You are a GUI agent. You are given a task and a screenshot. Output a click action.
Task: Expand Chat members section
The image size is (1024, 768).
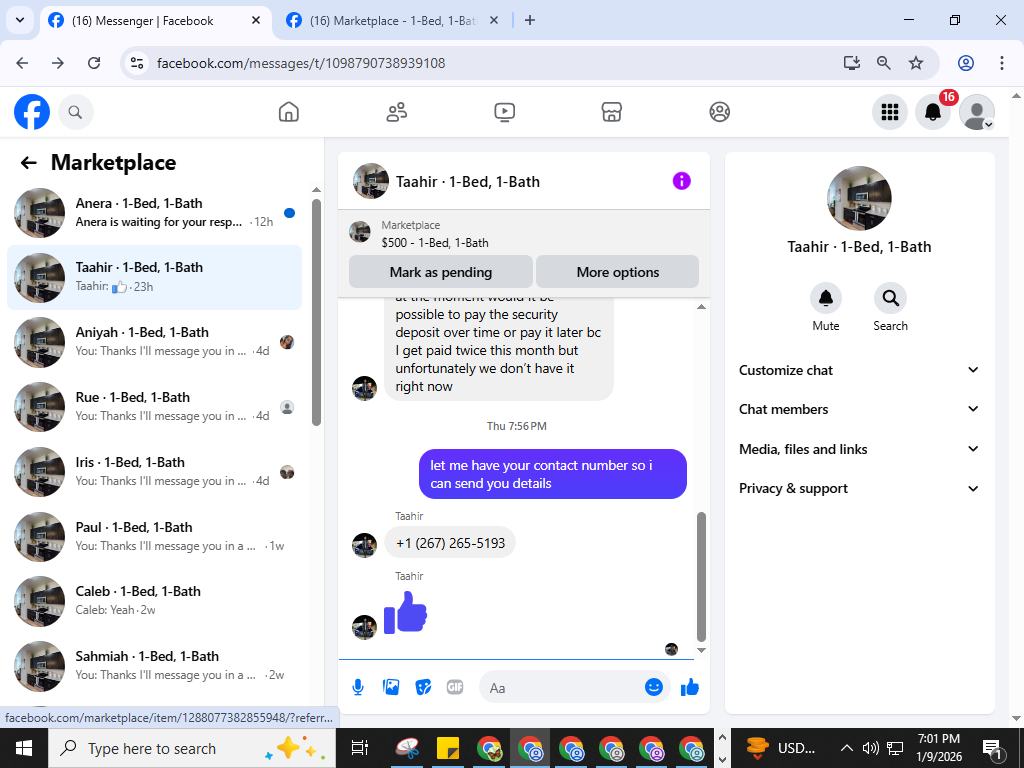coord(859,409)
